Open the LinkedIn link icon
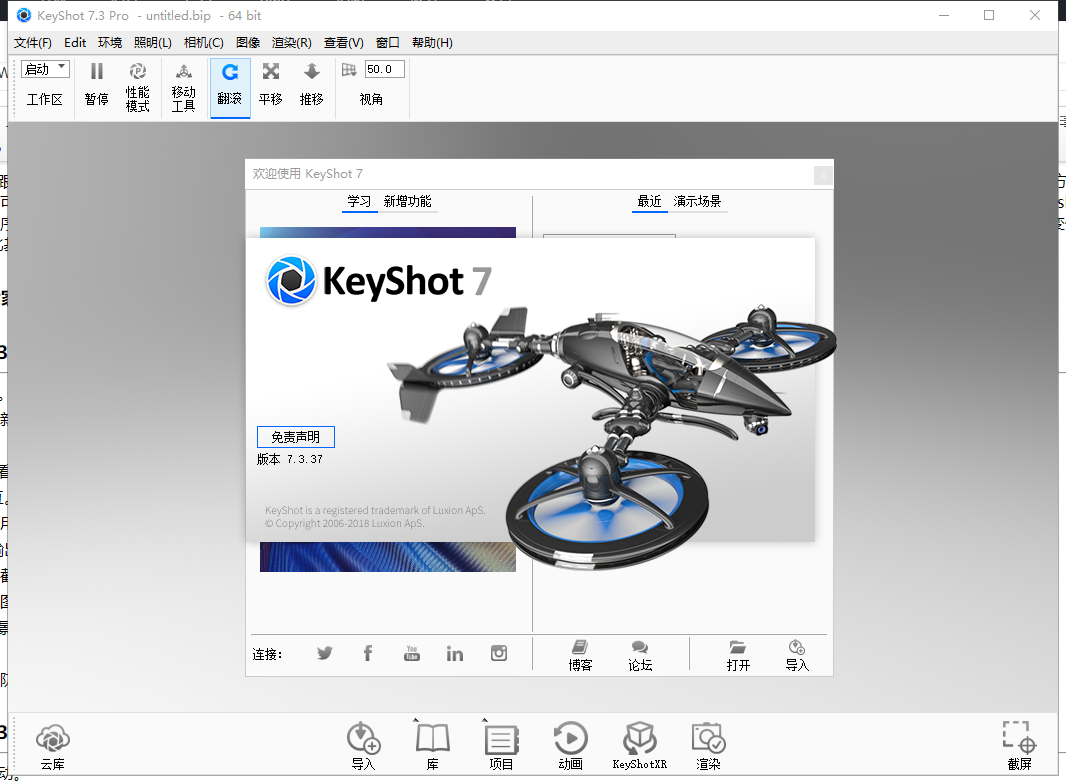 pos(455,653)
